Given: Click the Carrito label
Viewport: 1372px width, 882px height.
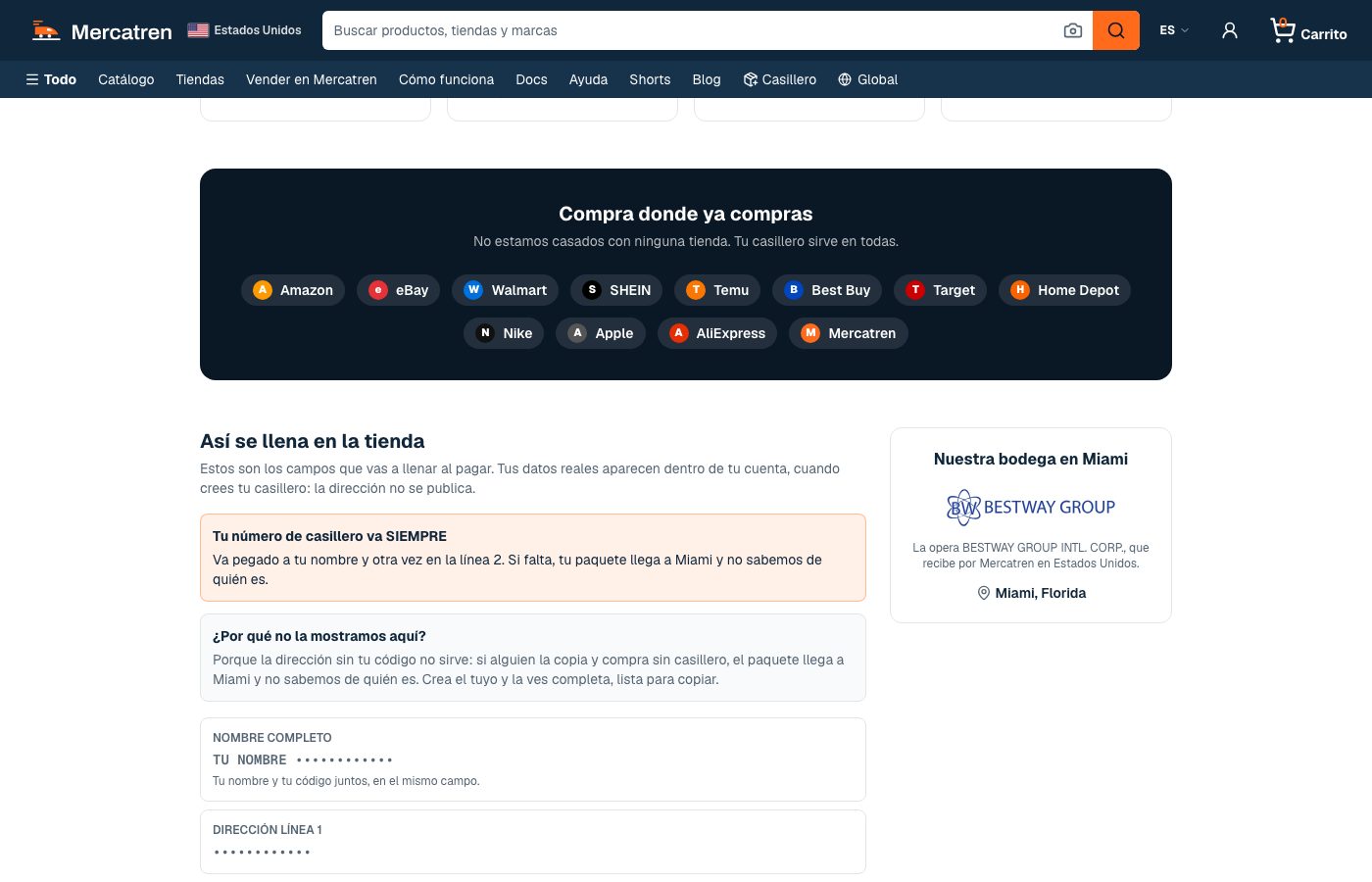Looking at the screenshot, I should point(1324,34).
